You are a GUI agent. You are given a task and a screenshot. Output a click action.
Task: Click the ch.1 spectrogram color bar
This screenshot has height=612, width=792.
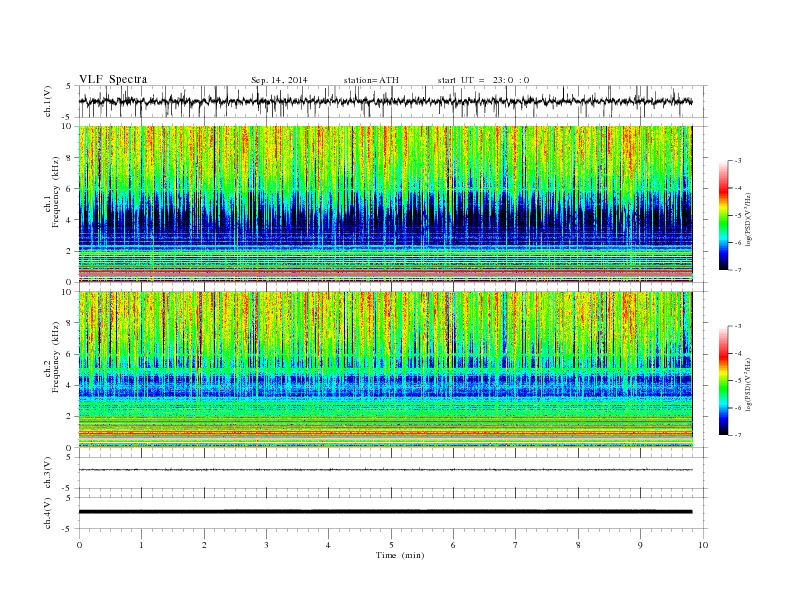[724, 216]
